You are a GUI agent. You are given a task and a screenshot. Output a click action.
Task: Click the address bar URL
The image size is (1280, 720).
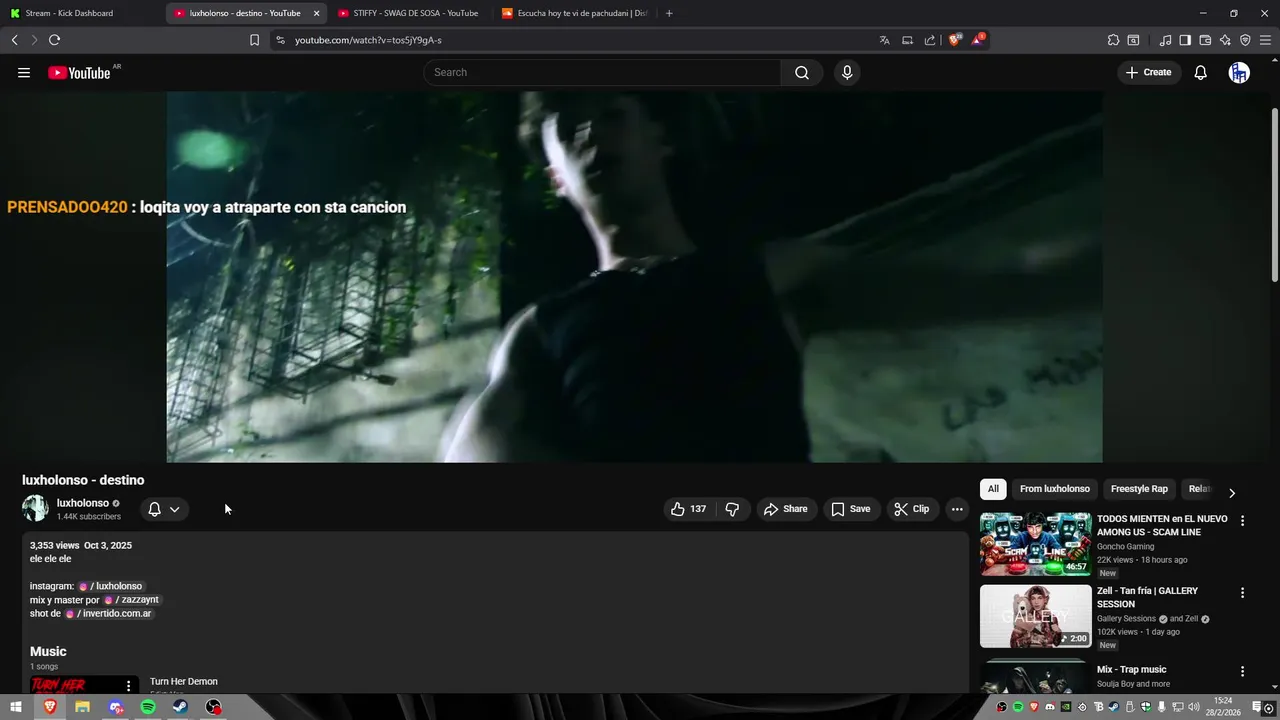[368, 40]
